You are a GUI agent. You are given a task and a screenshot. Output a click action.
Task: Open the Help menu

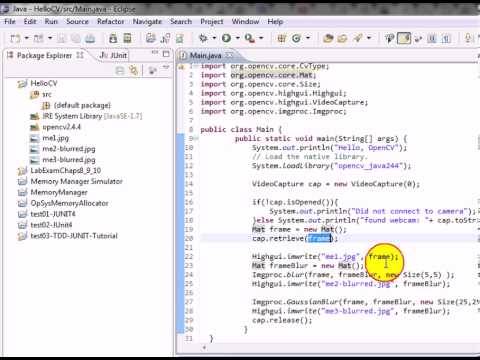(275, 22)
